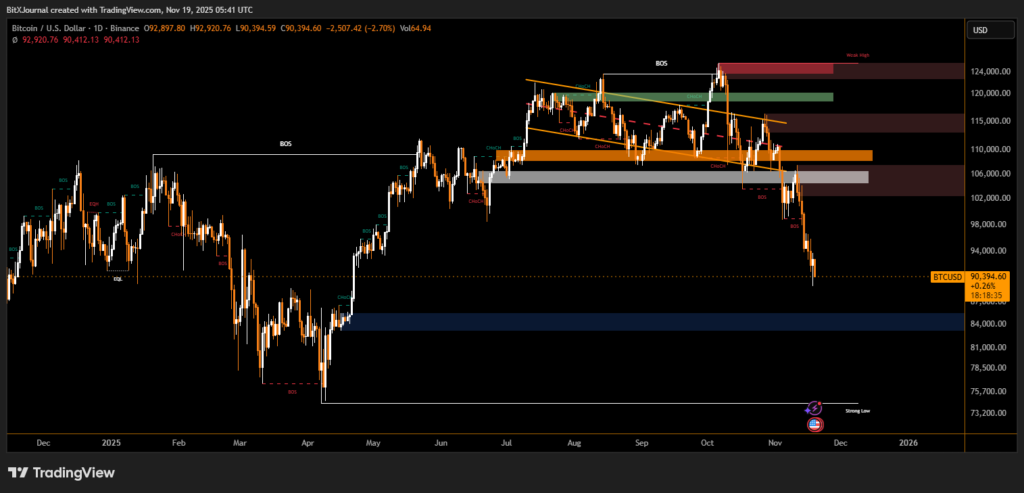Open the purple lightning event icon

coord(813,407)
